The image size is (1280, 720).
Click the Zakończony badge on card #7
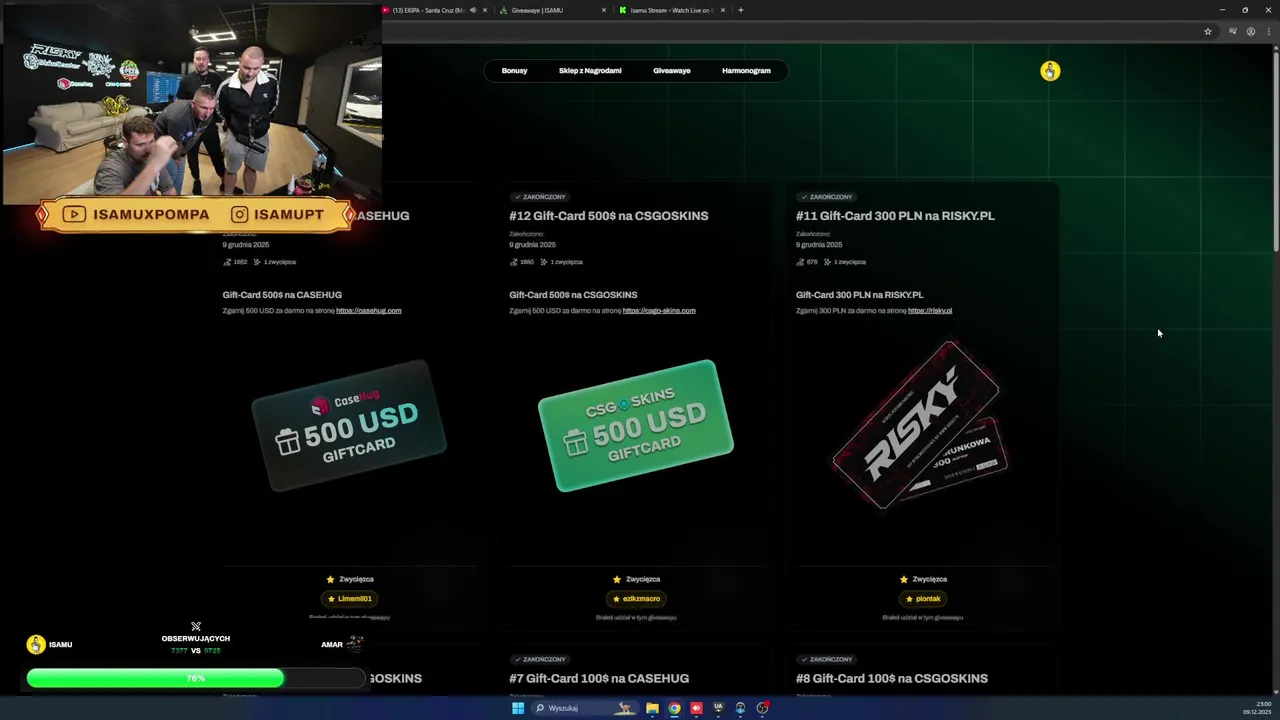click(540, 660)
